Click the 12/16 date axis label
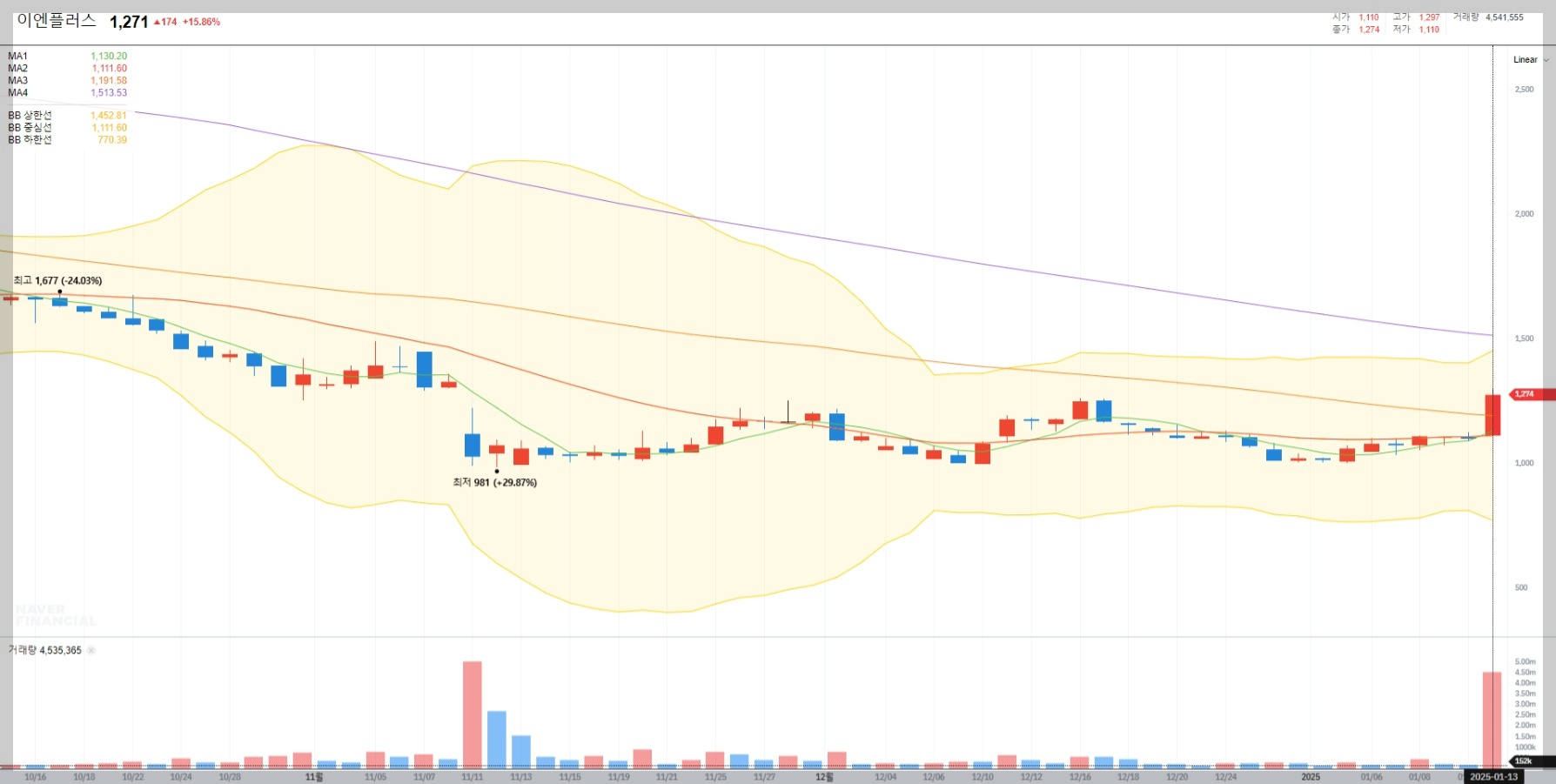 1080,777
